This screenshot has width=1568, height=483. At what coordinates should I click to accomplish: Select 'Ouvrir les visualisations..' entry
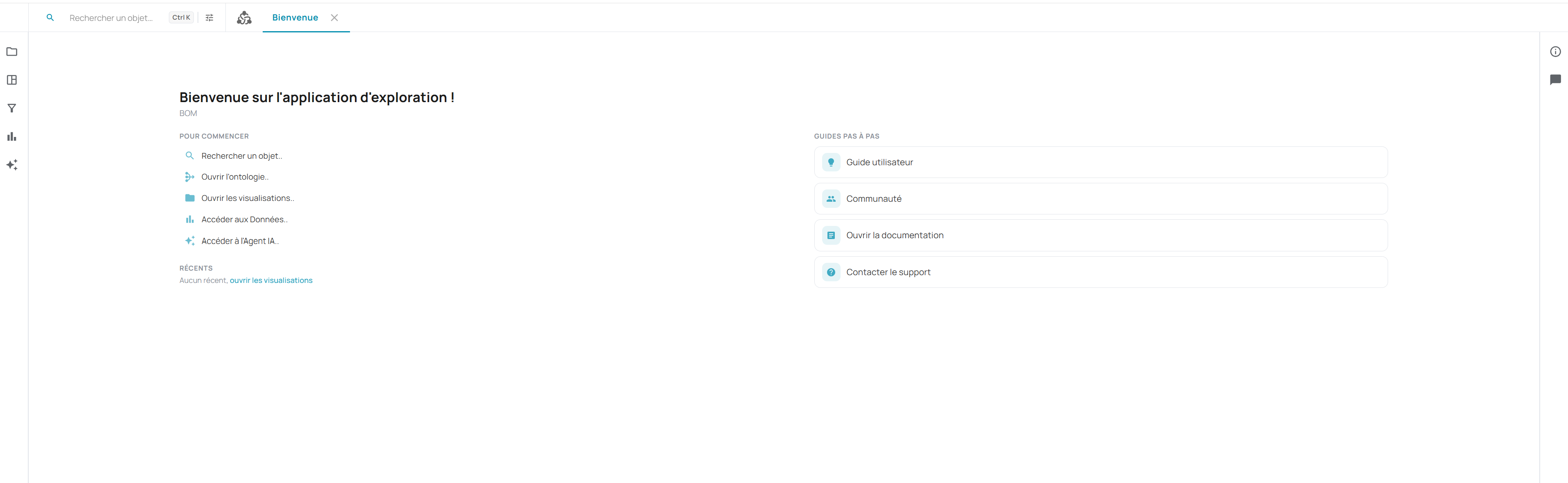248,198
